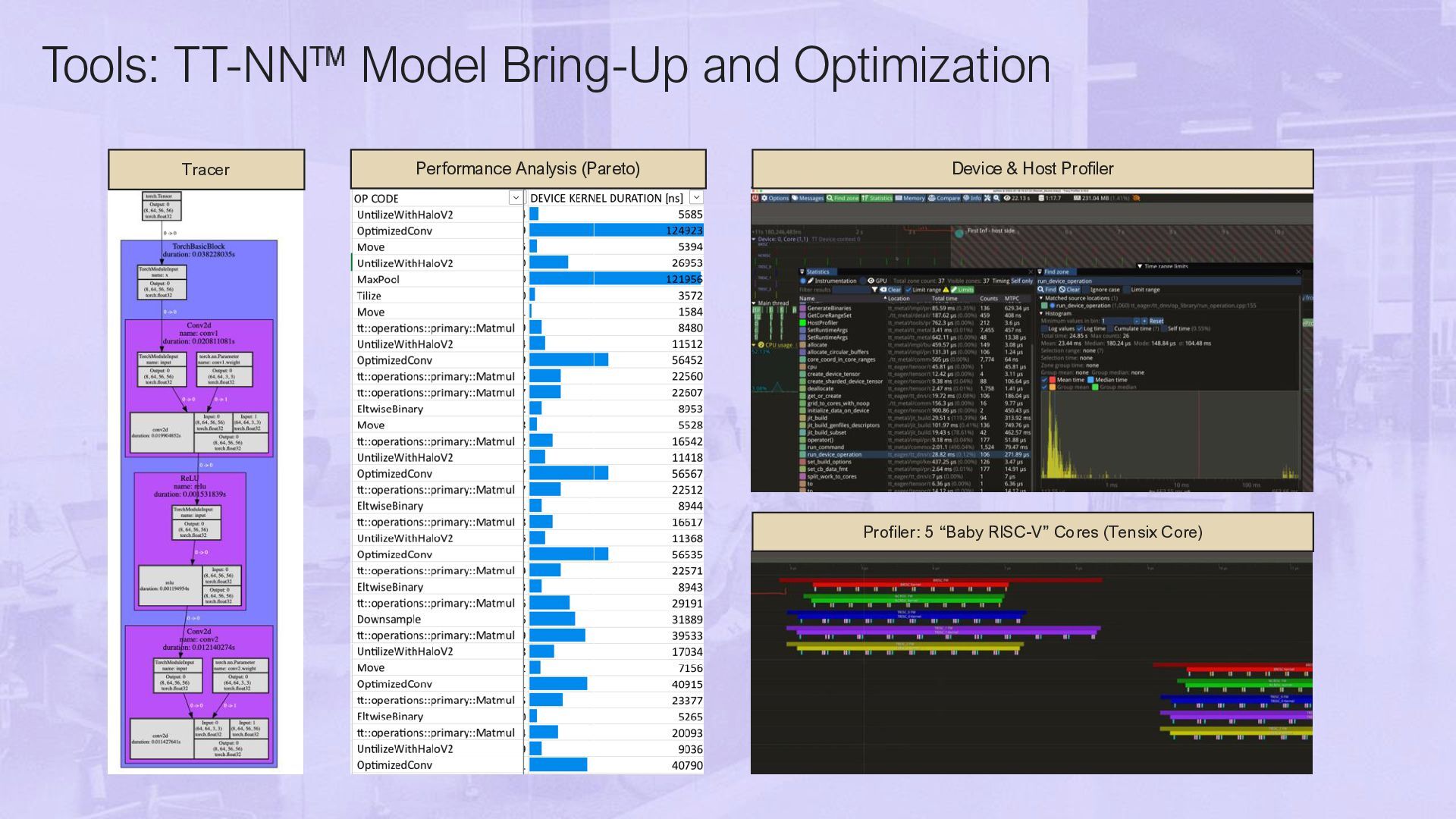Viewport: 1456px width, 819px height.
Task: Click the red power connection icon
Action: coord(755,198)
